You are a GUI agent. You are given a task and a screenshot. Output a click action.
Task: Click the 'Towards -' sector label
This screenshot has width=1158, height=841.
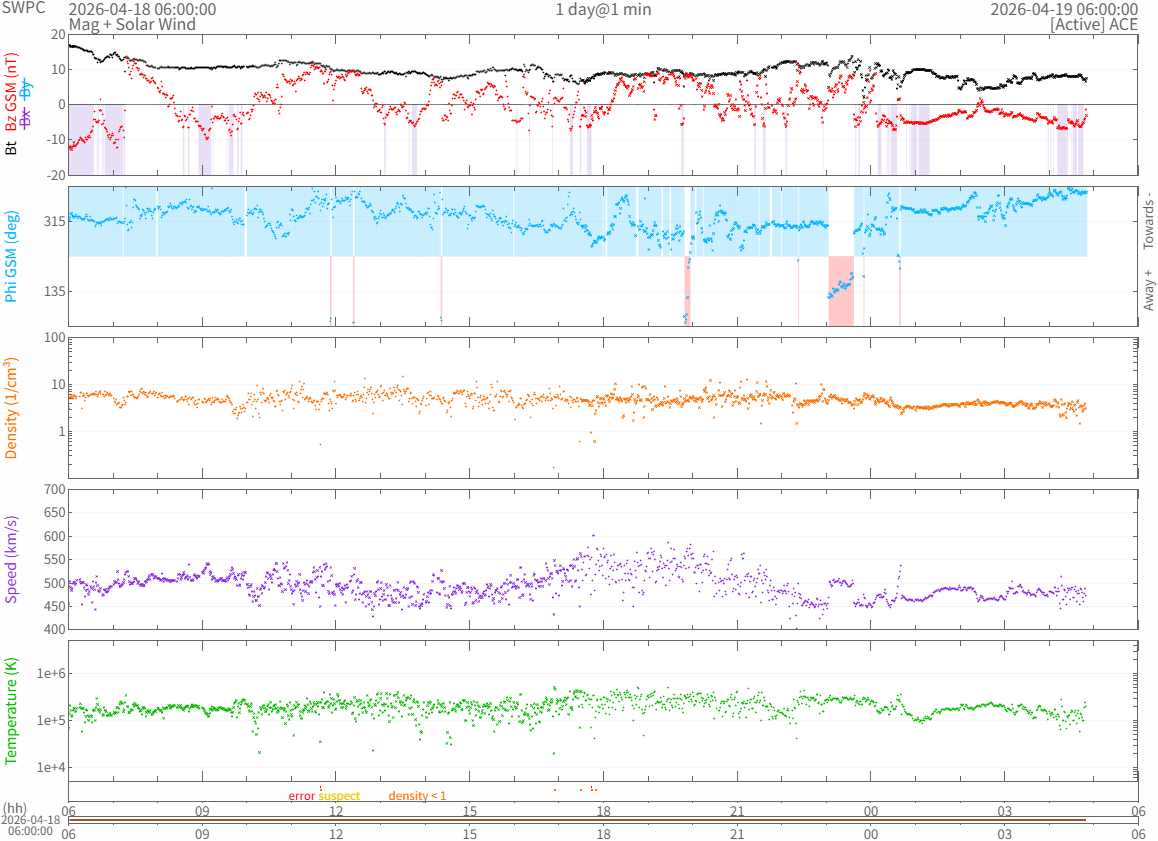point(1148,220)
